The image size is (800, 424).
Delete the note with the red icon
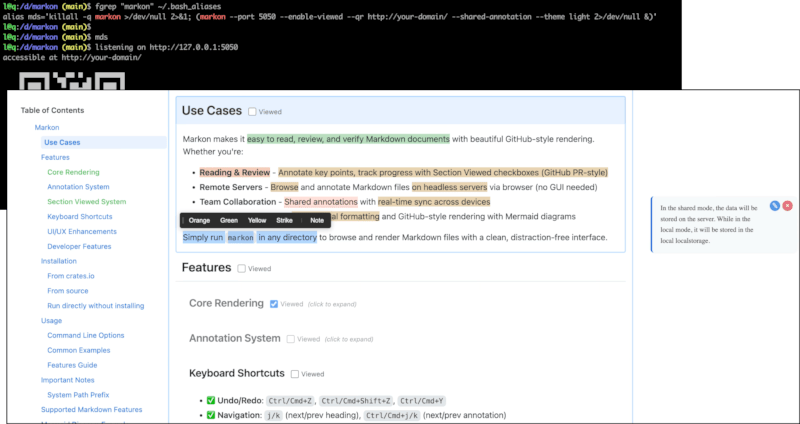click(788, 205)
